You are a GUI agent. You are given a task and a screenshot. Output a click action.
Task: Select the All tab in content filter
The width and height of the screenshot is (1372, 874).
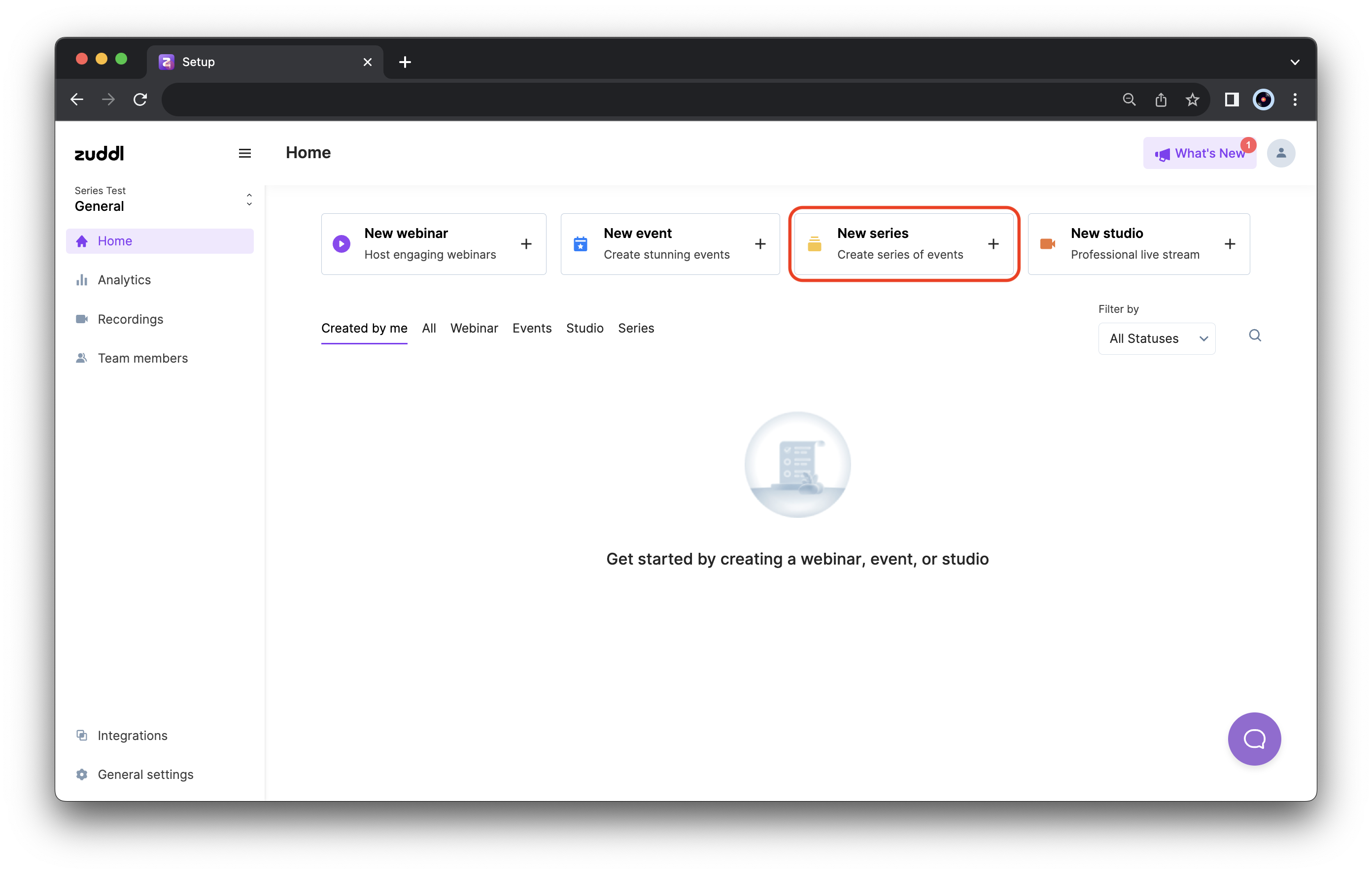(428, 328)
